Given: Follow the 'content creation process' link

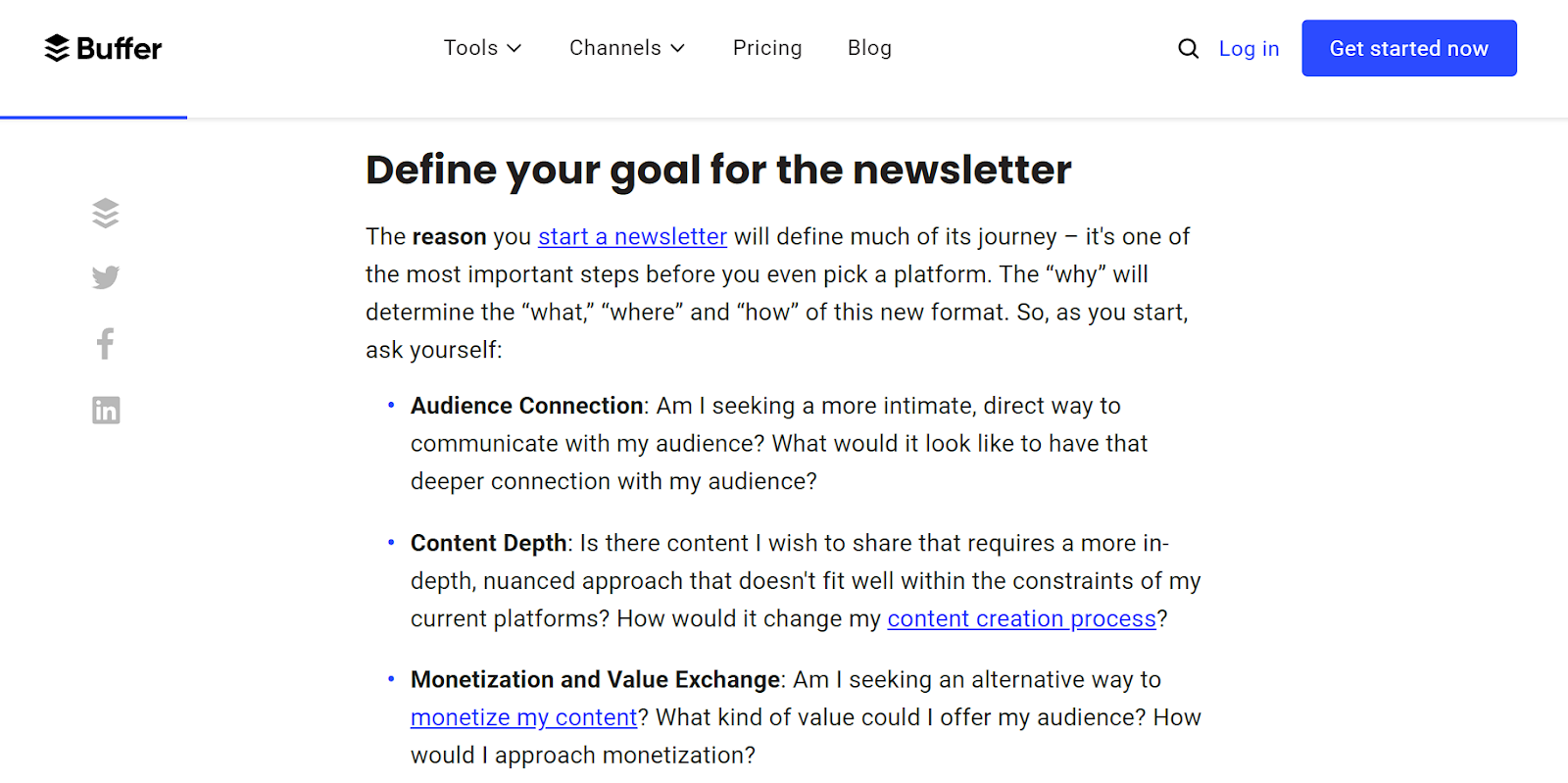Looking at the screenshot, I should [x=1022, y=619].
